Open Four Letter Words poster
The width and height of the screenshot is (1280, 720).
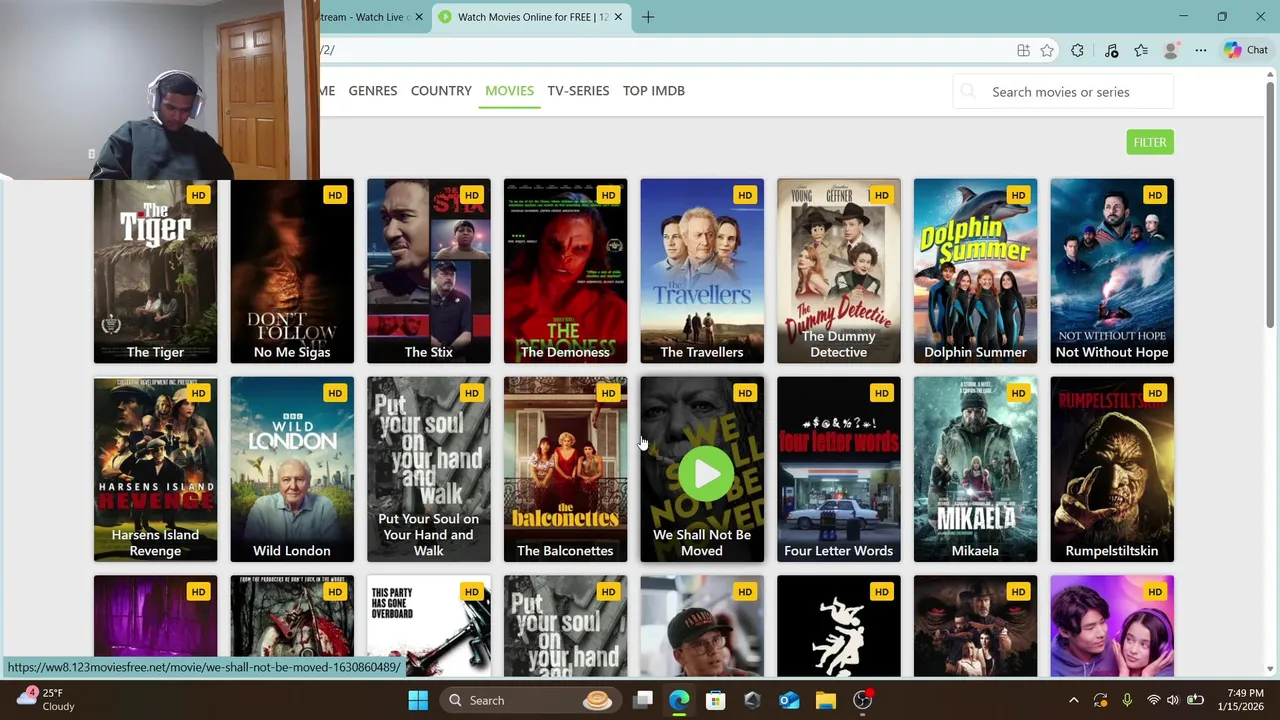[x=839, y=470]
